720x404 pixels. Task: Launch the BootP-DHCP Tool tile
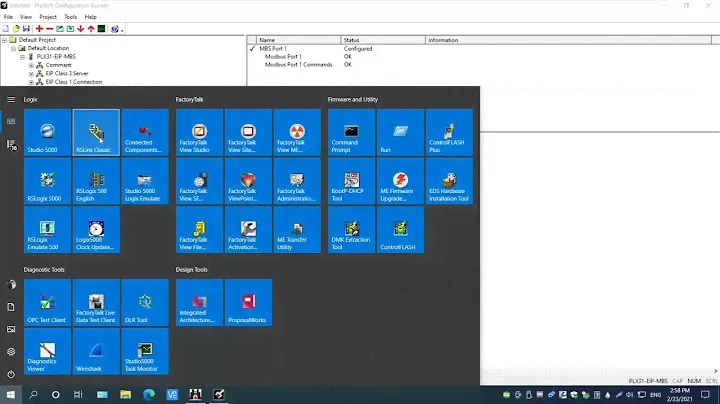point(352,183)
